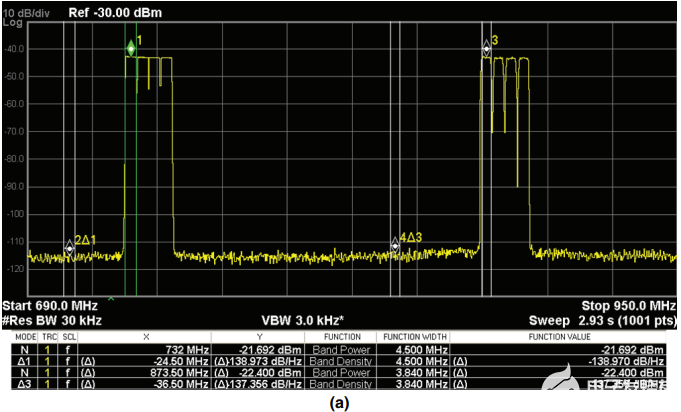Click Band Density in the Δ3 row
Screen dimensions: 681x412
point(341,384)
